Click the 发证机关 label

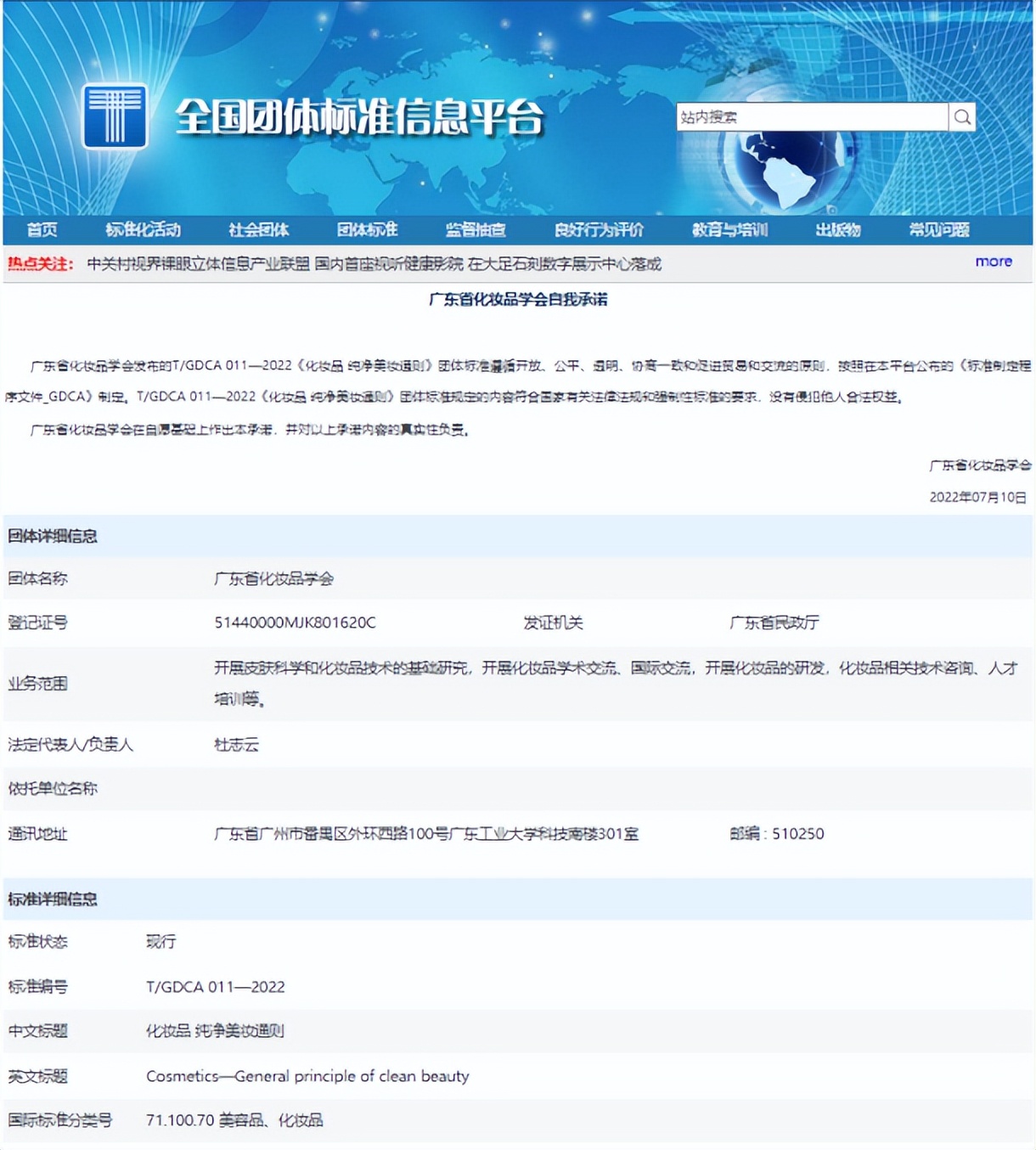pyautogui.click(x=553, y=623)
